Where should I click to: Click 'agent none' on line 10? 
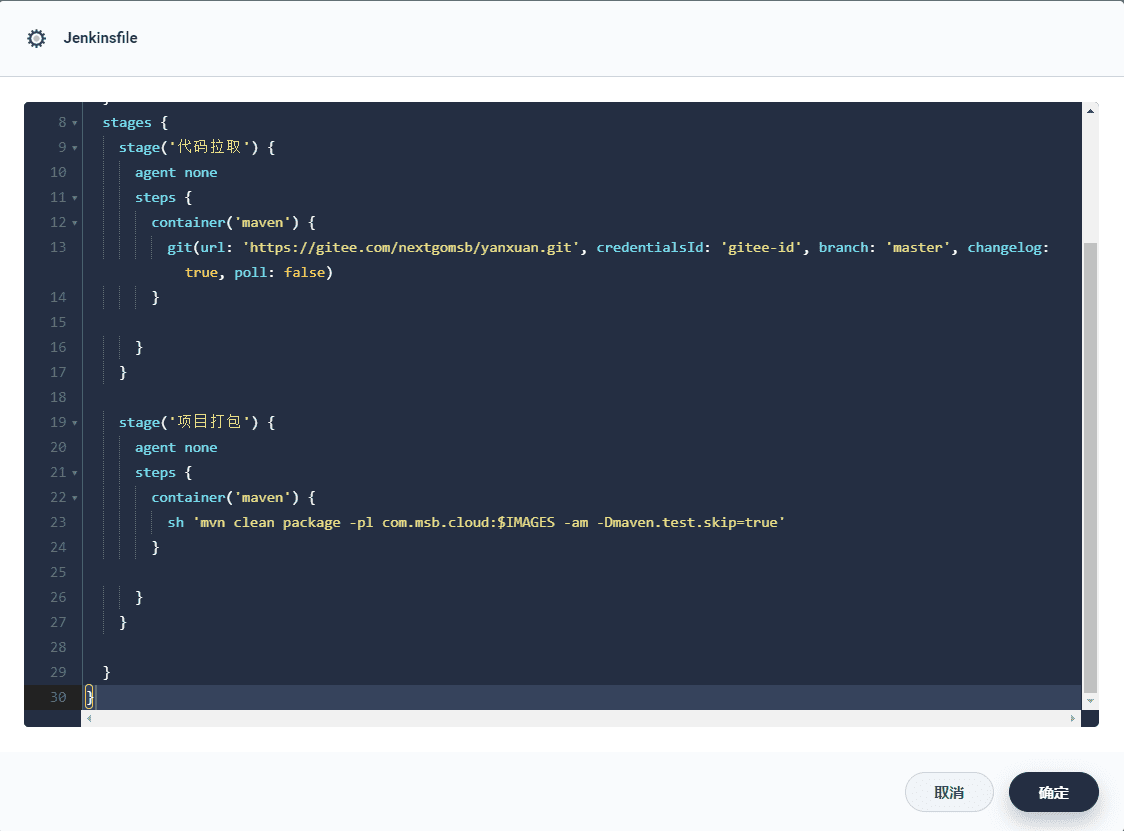pyautogui.click(x=176, y=173)
